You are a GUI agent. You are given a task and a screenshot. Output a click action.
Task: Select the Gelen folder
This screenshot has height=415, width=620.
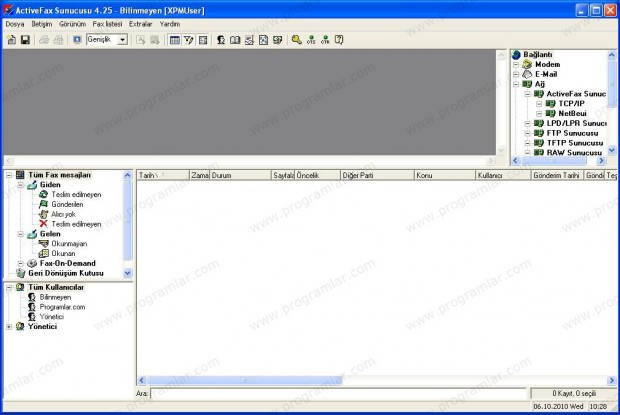coord(50,234)
